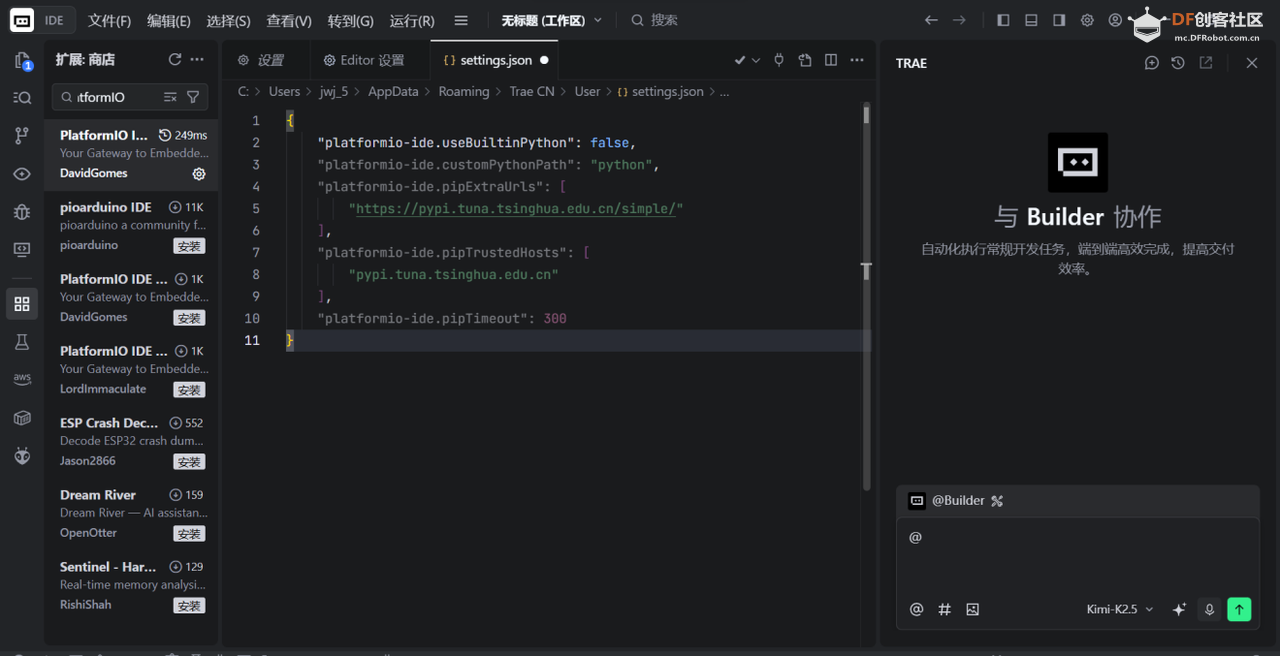Attach an image in the Builder chat

(972, 609)
